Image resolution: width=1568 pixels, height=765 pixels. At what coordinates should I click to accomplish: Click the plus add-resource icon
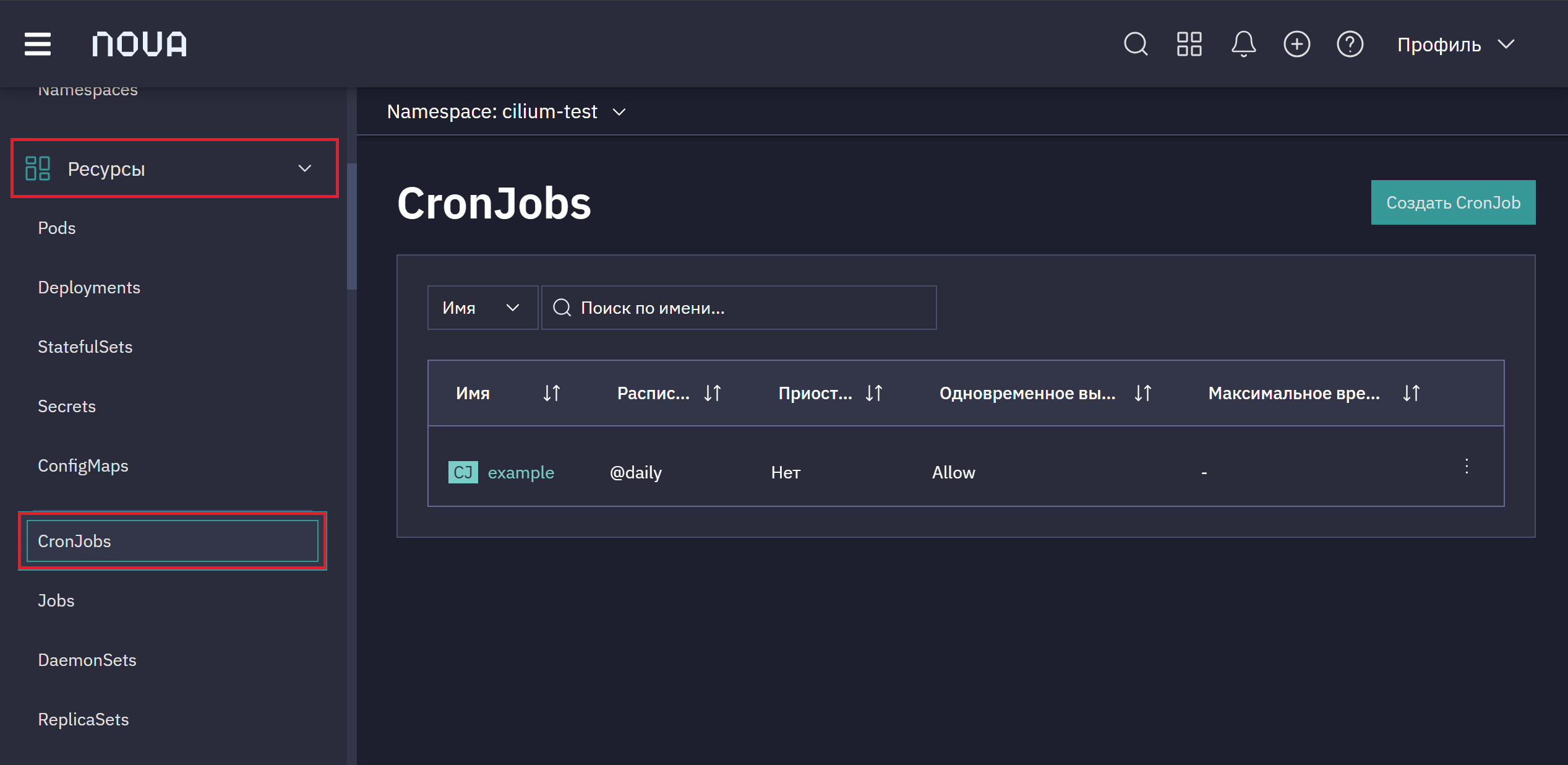click(1297, 44)
